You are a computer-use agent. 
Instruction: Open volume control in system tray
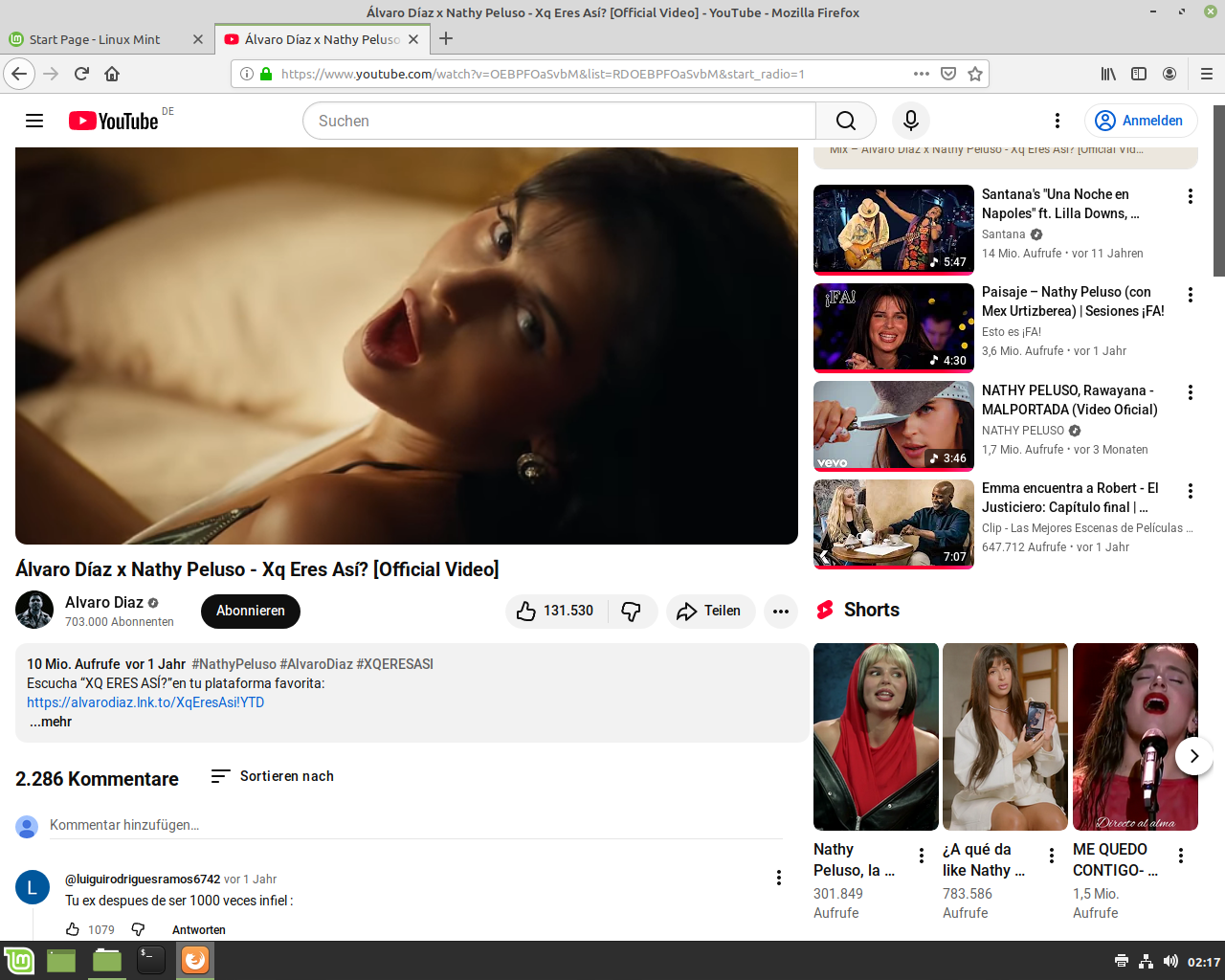coord(1170,961)
